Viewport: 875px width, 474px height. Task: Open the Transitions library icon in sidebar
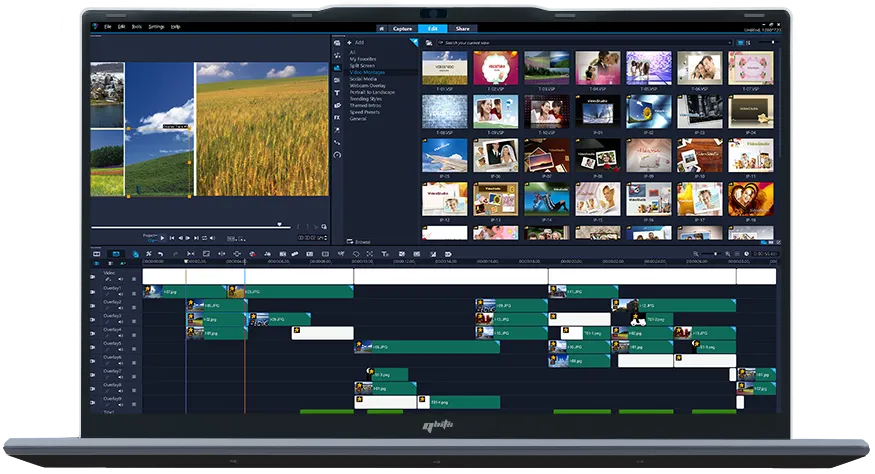(337, 80)
